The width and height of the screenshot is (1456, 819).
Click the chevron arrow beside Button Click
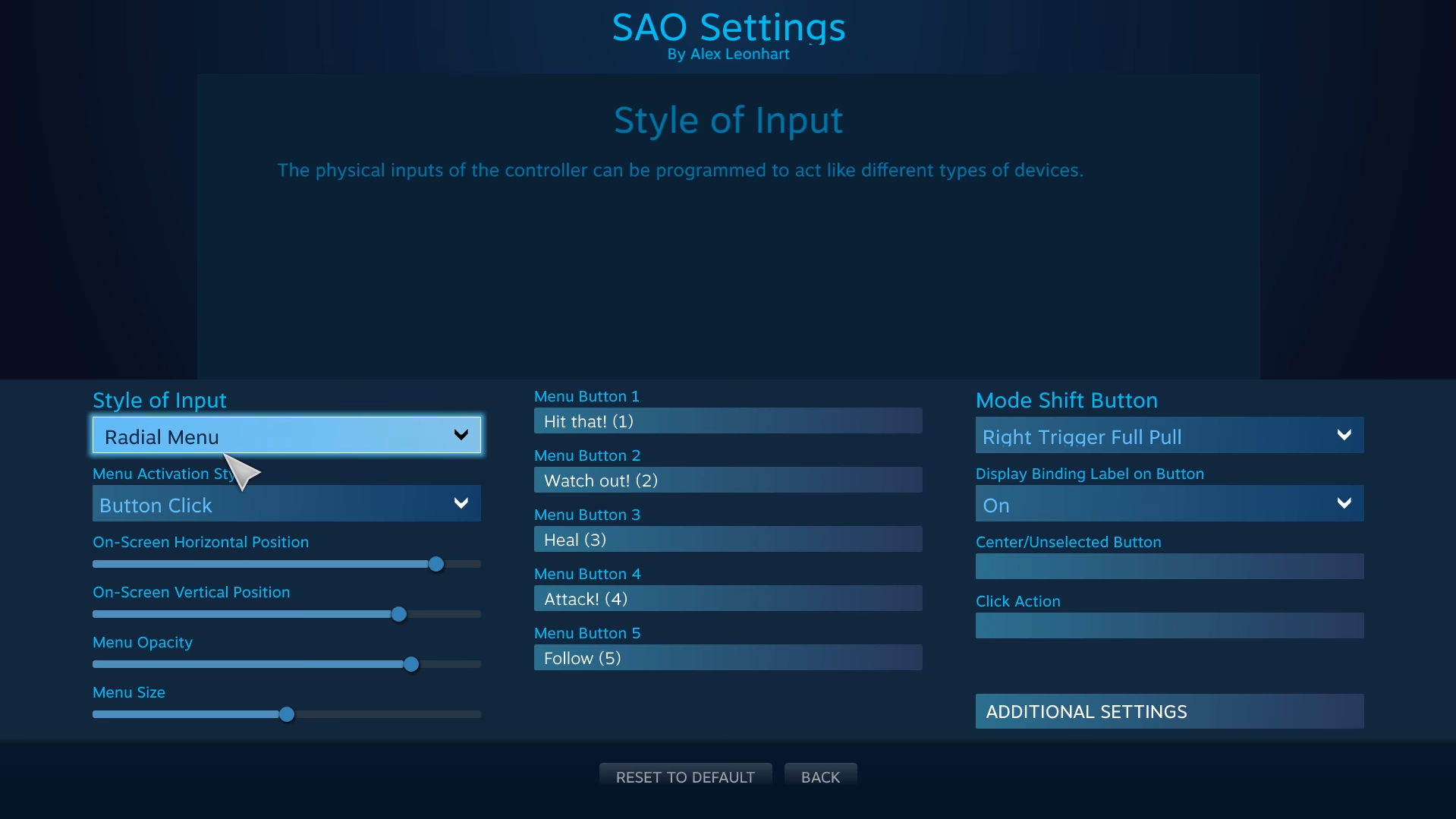461,503
